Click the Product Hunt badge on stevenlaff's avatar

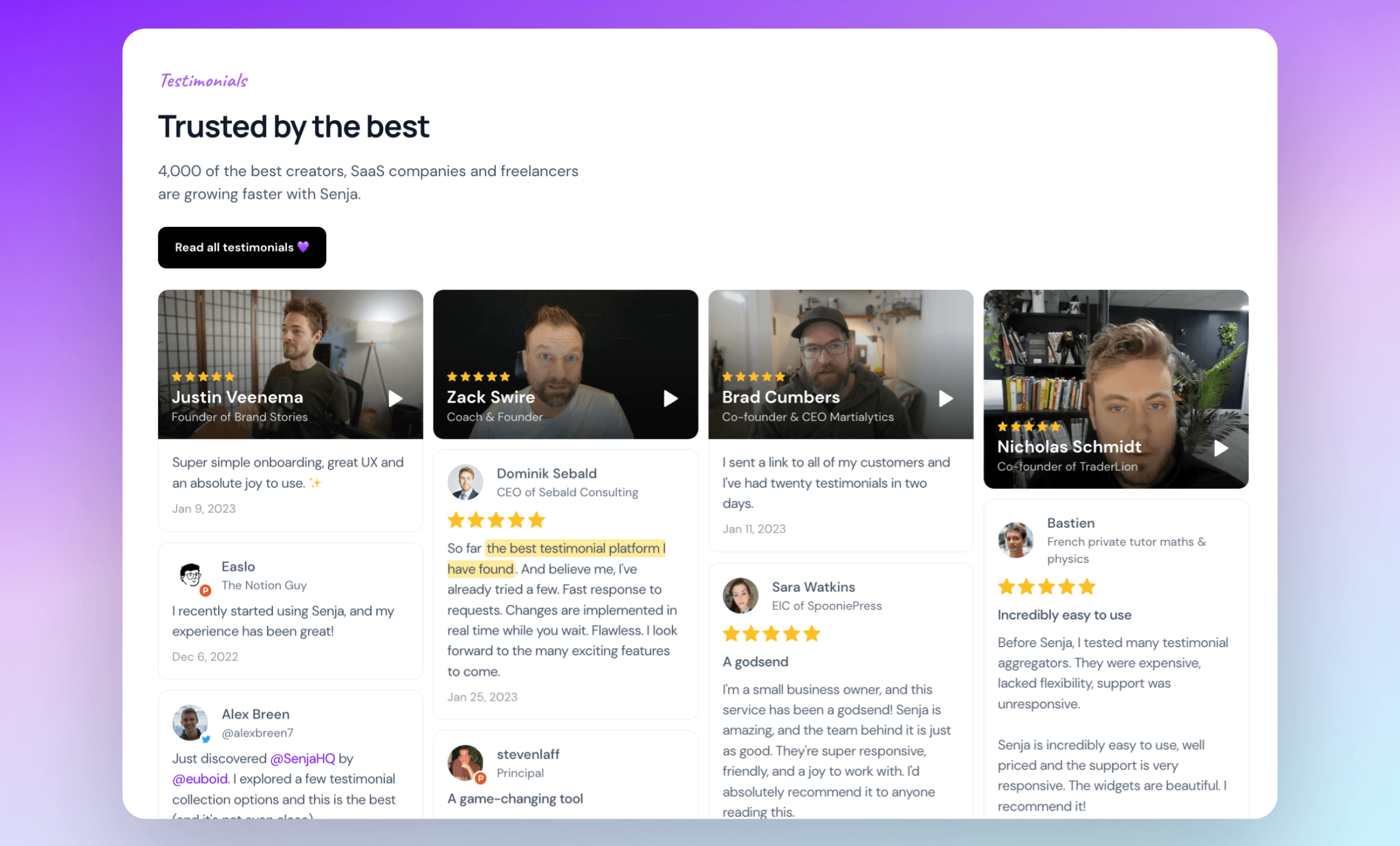tap(481, 778)
